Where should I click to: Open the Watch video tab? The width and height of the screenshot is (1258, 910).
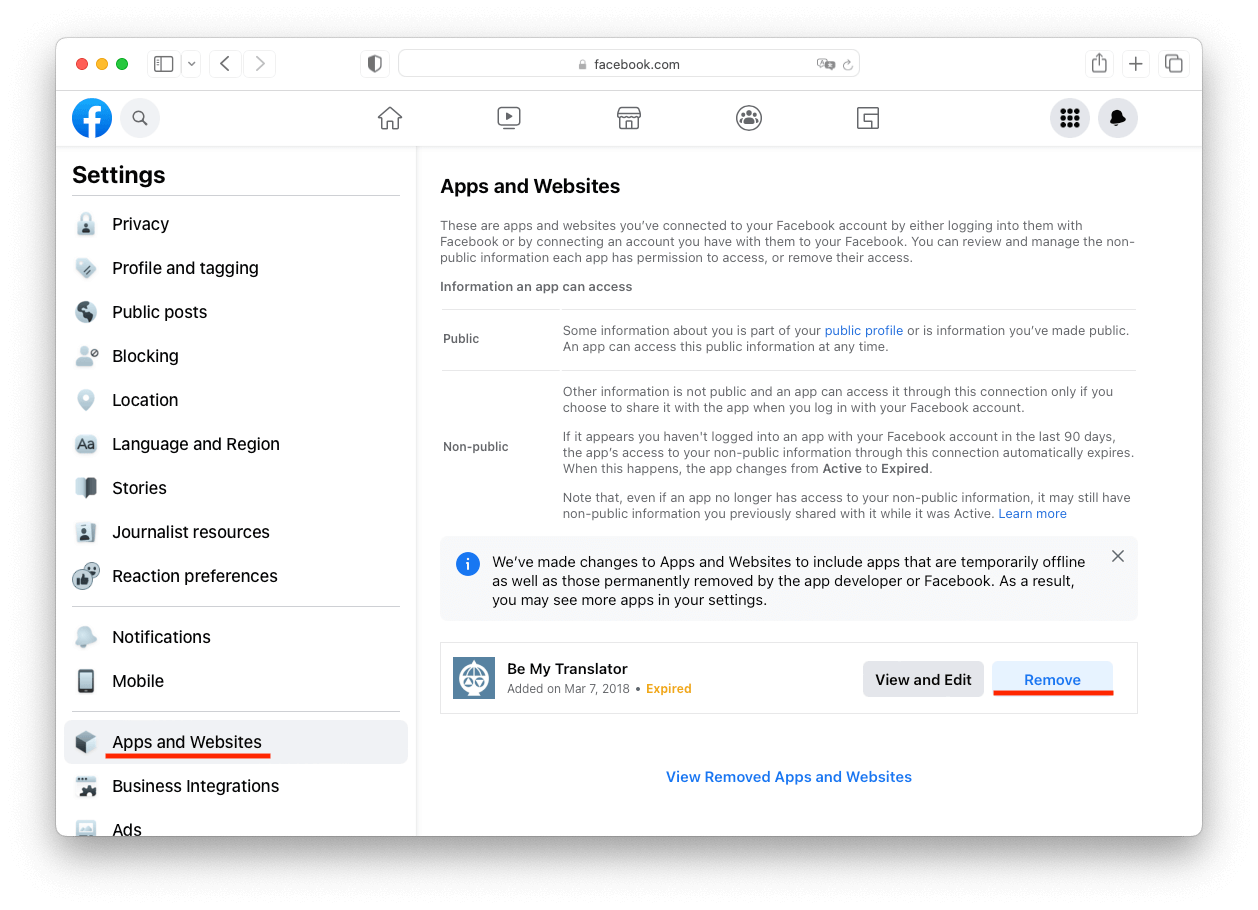click(509, 118)
